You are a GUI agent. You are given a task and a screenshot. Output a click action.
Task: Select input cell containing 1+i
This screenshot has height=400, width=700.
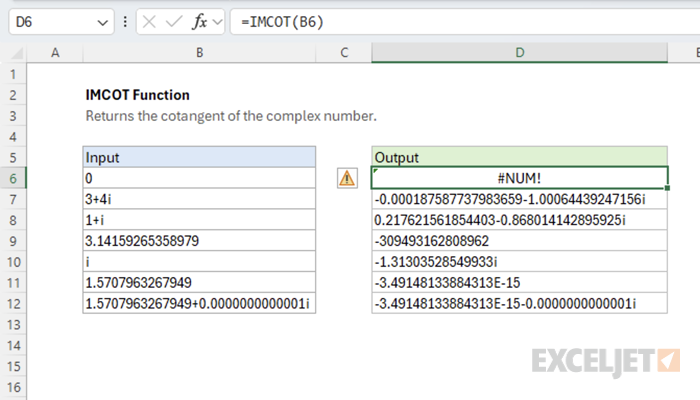pyautogui.click(x=199, y=220)
